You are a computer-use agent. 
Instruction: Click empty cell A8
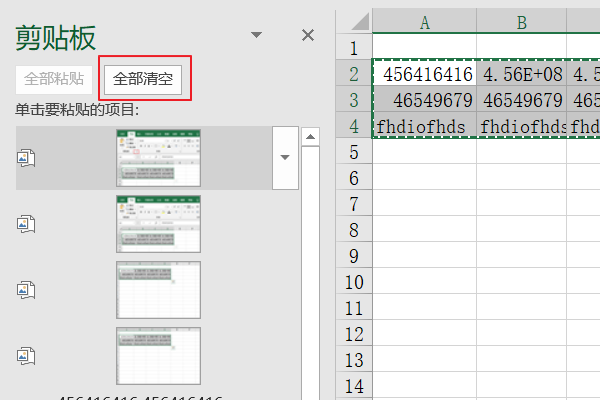click(x=424, y=229)
